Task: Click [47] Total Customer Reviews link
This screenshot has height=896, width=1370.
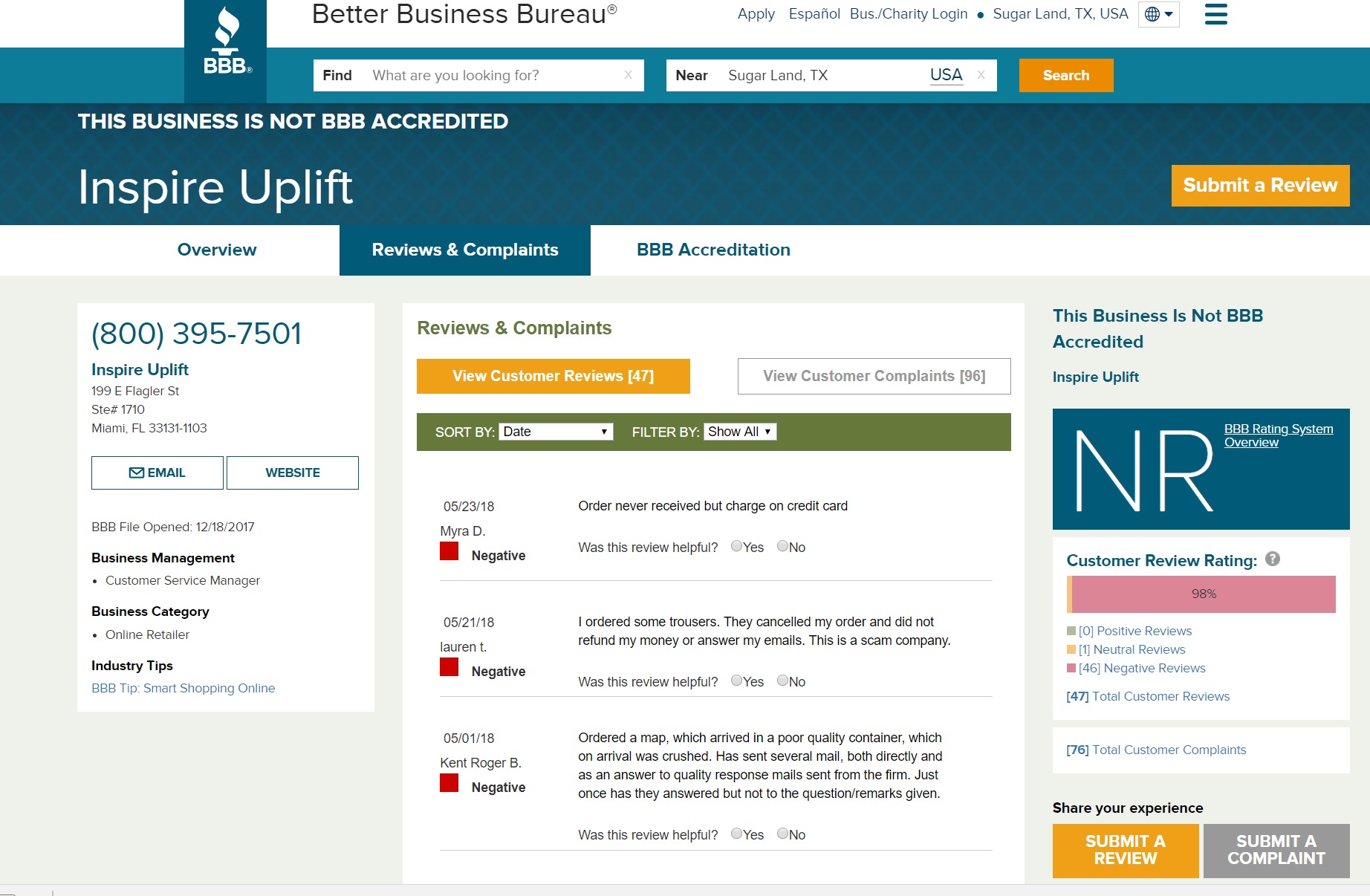Action: (1148, 696)
